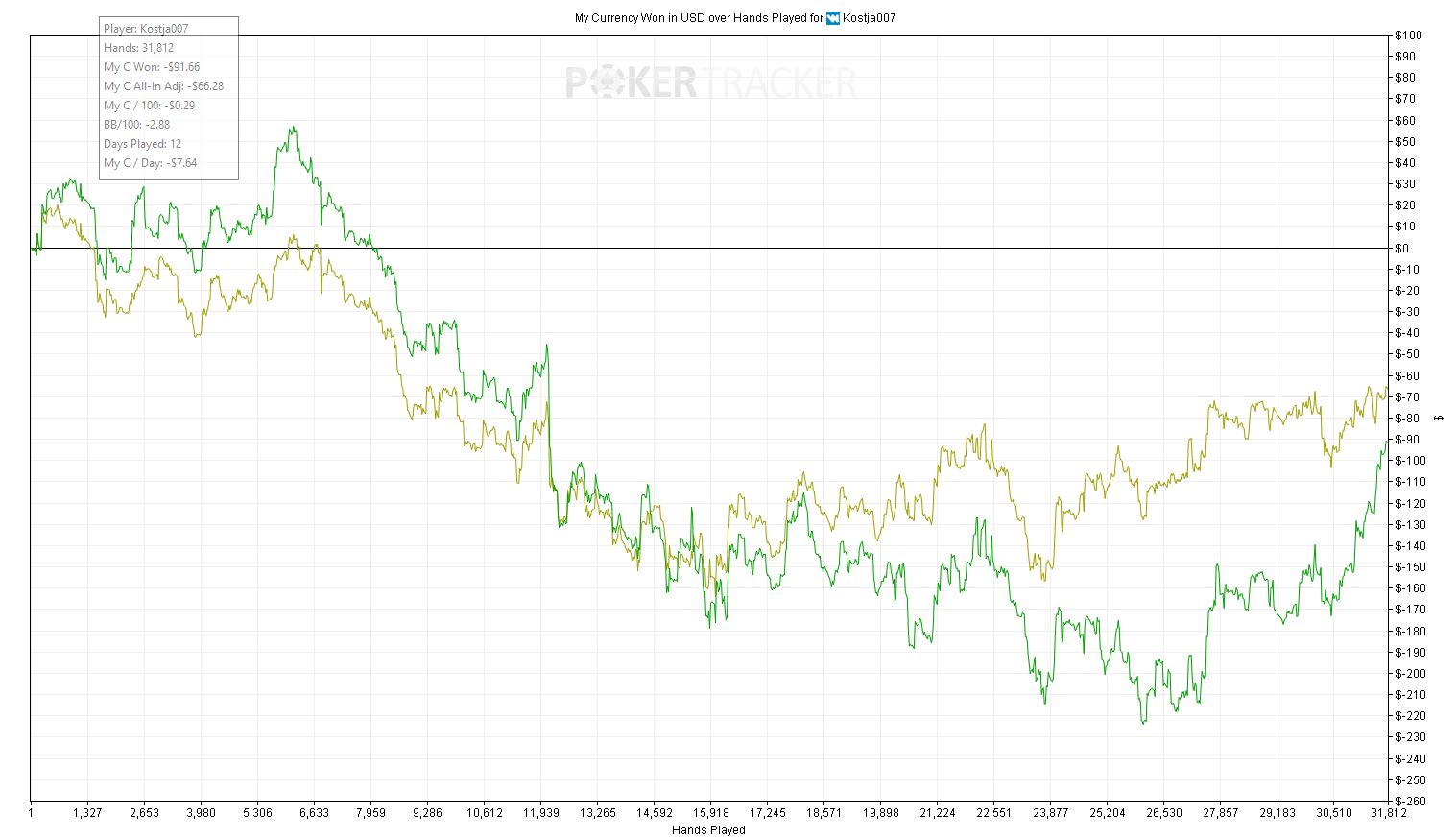Click the x-axis label 22,551
Viewport: 1456px width, 839px height.
[x=993, y=813]
